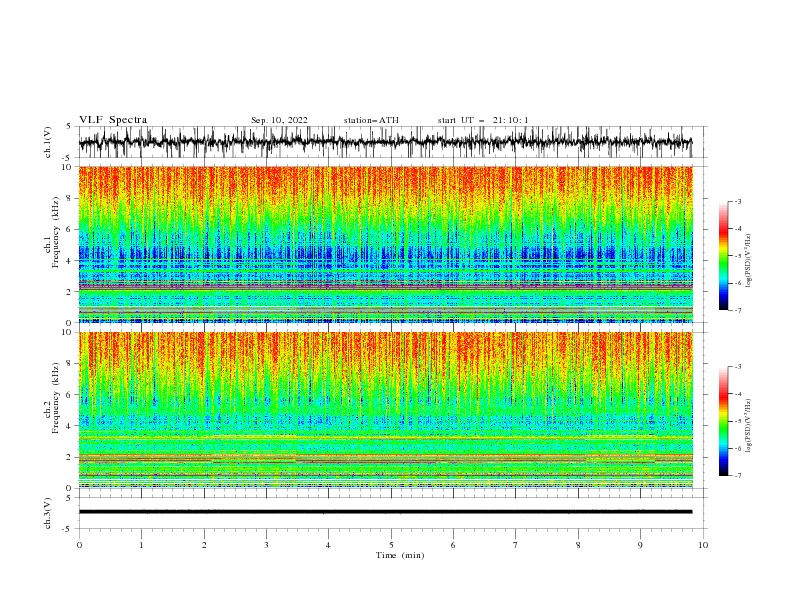The height and width of the screenshot is (612, 792).
Task: Click the ch.2 spectrogram panel
Action: pyautogui.click(x=385, y=410)
